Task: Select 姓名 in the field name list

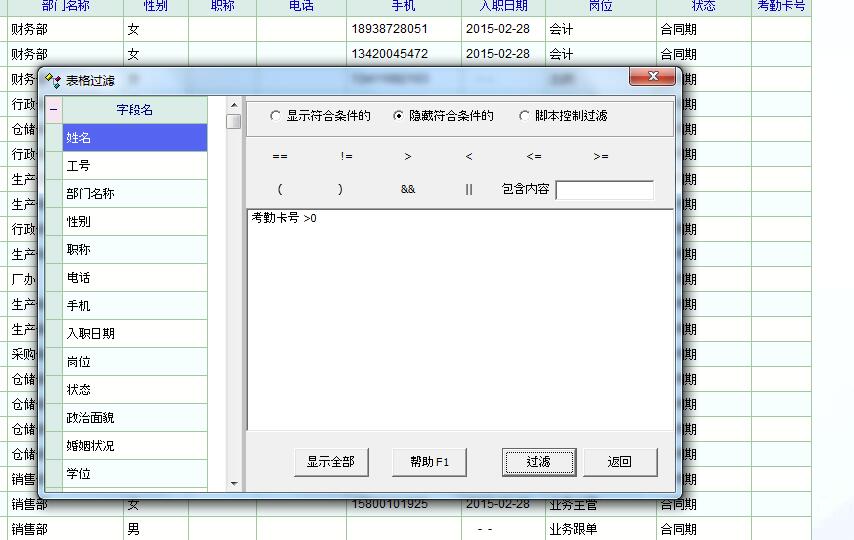Action: [x=134, y=138]
